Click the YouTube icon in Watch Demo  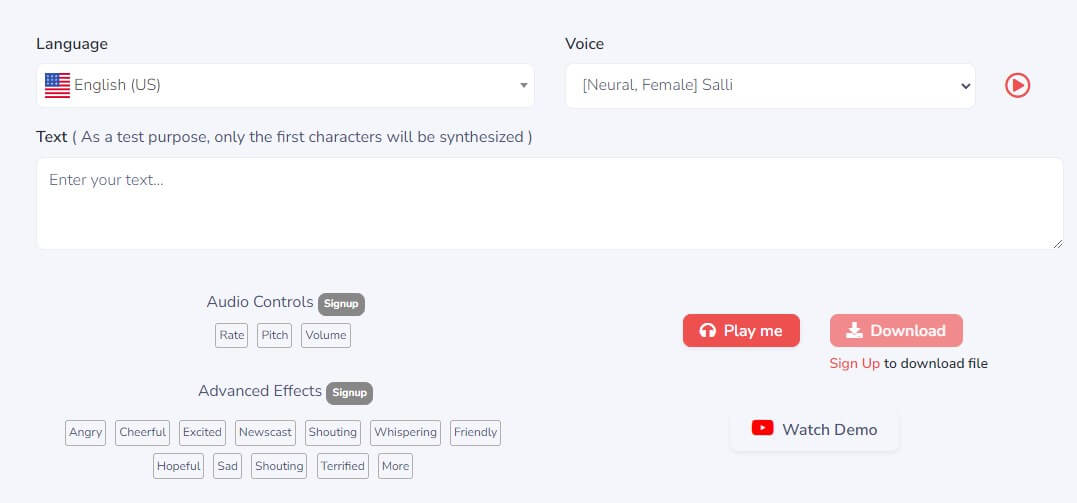click(x=762, y=428)
